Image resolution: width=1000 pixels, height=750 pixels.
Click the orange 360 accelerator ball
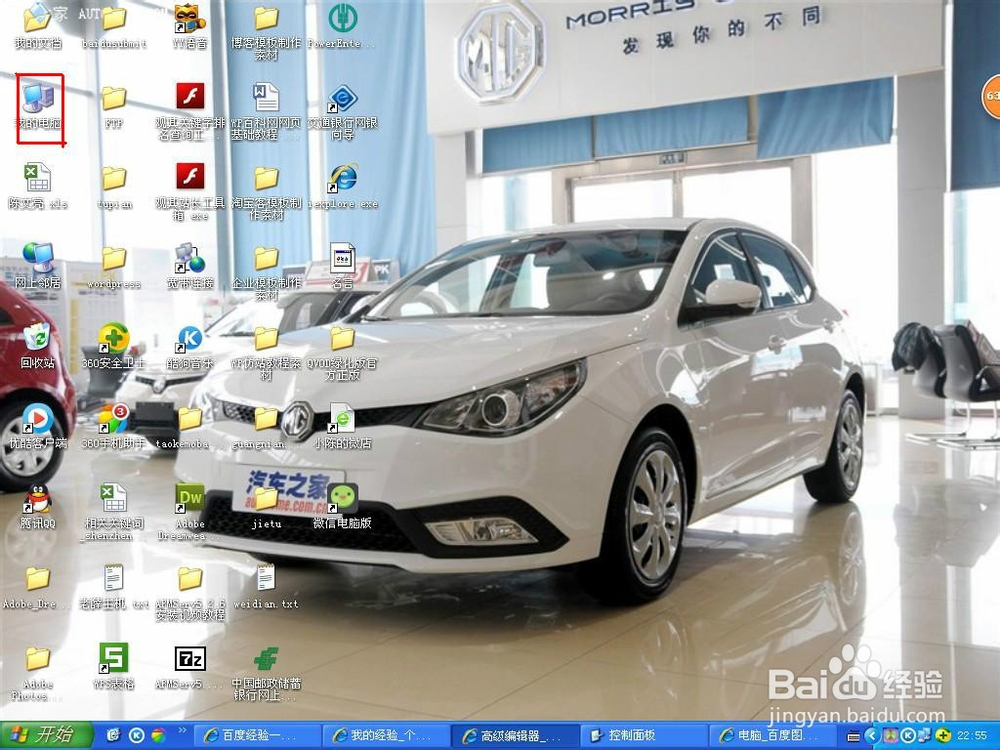tap(990, 96)
